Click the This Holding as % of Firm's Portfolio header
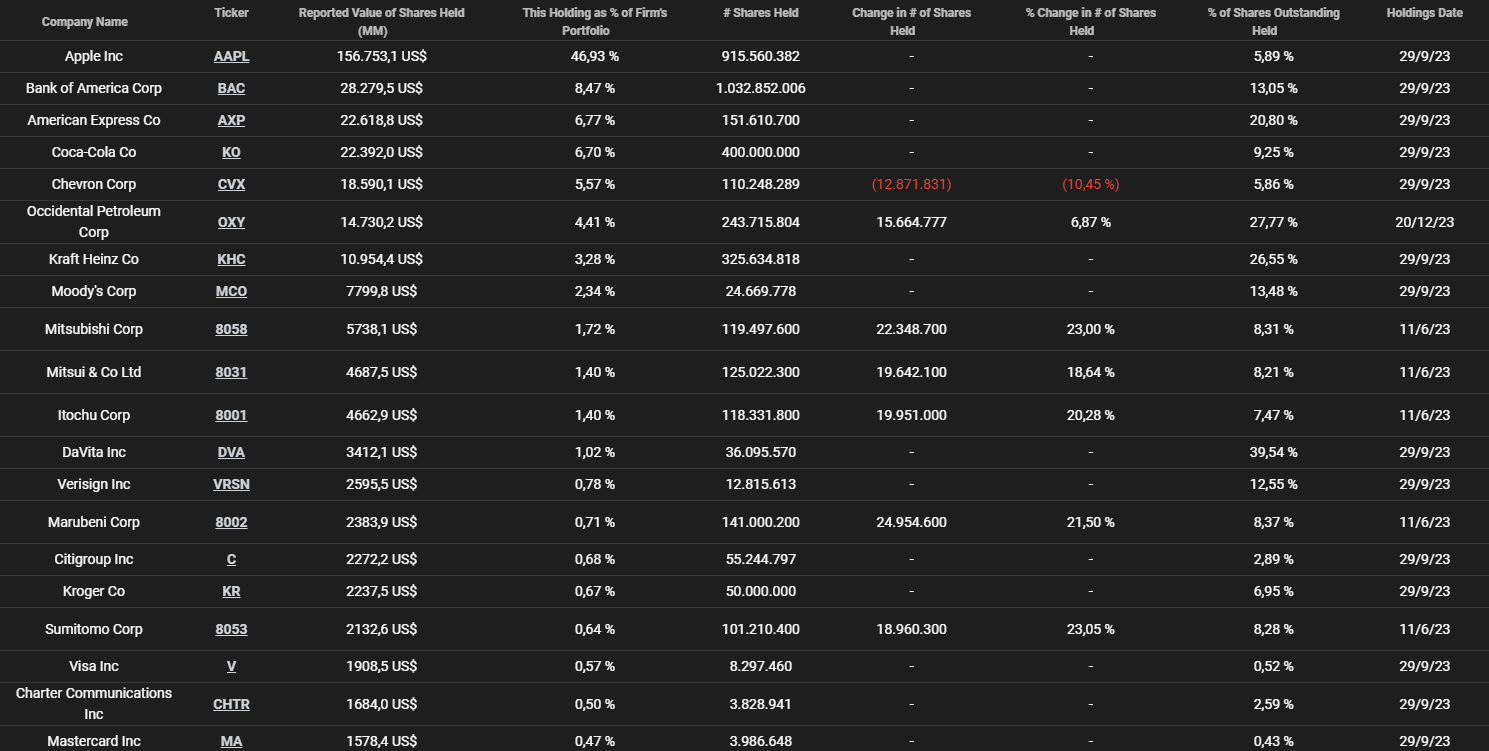 point(595,21)
